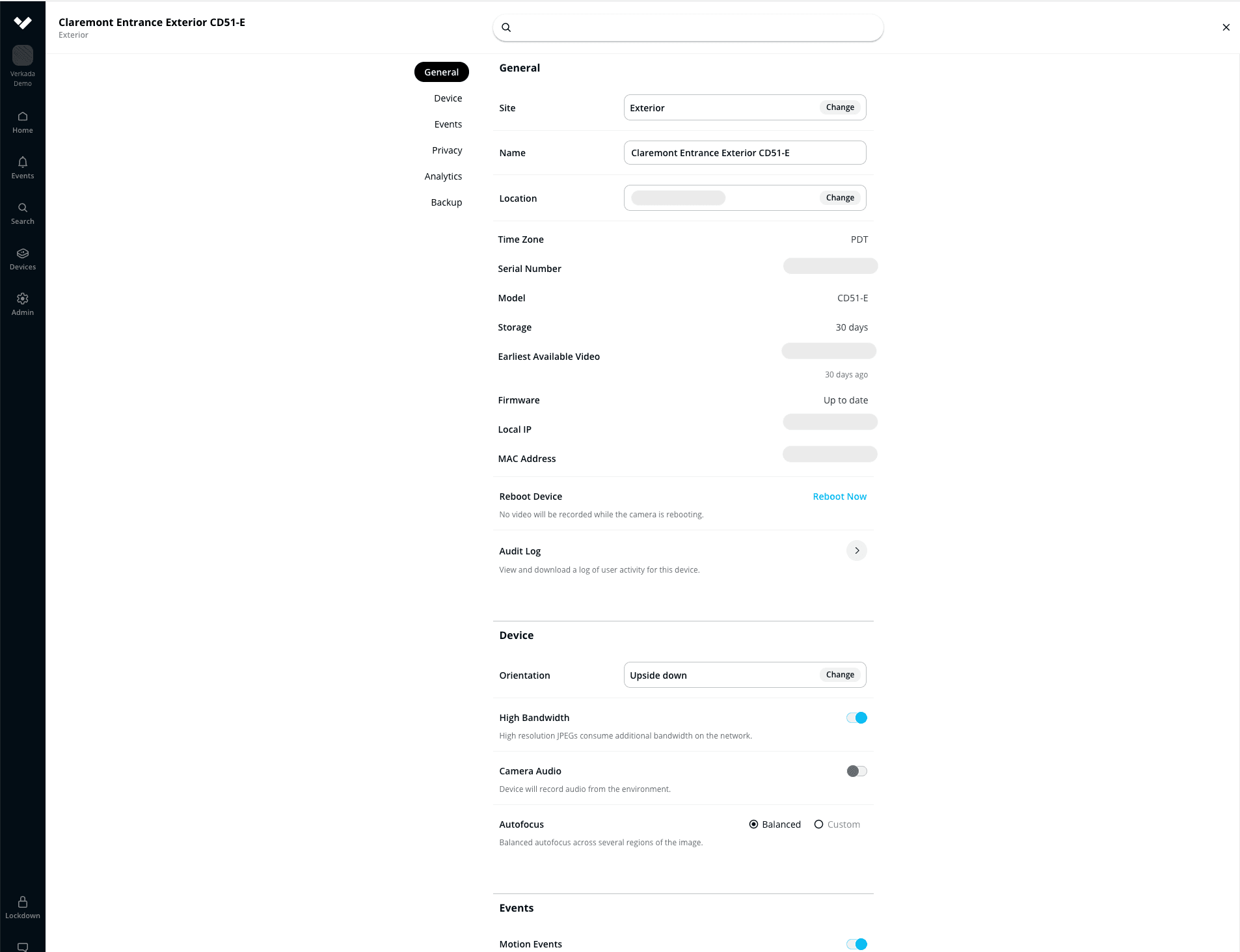The height and width of the screenshot is (952, 1240).
Task: Open the Admin section
Action: click(x=22, y=303)
